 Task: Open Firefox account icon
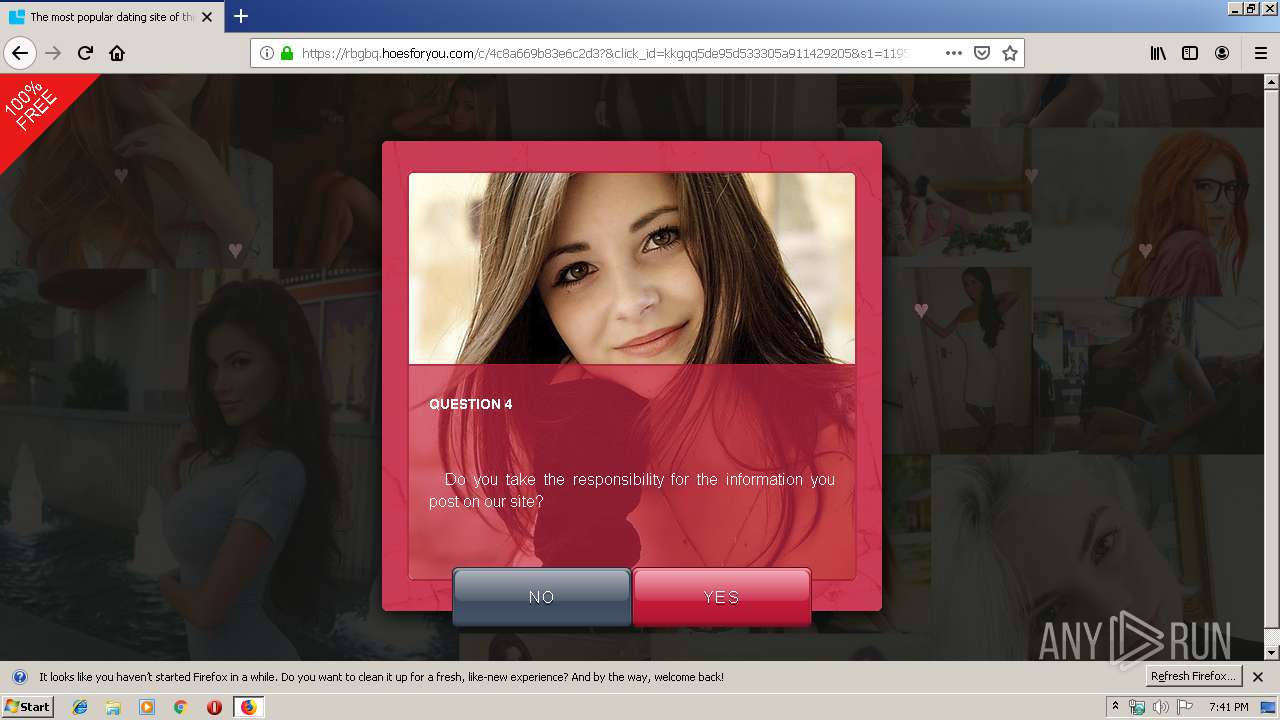[1222, 53]
